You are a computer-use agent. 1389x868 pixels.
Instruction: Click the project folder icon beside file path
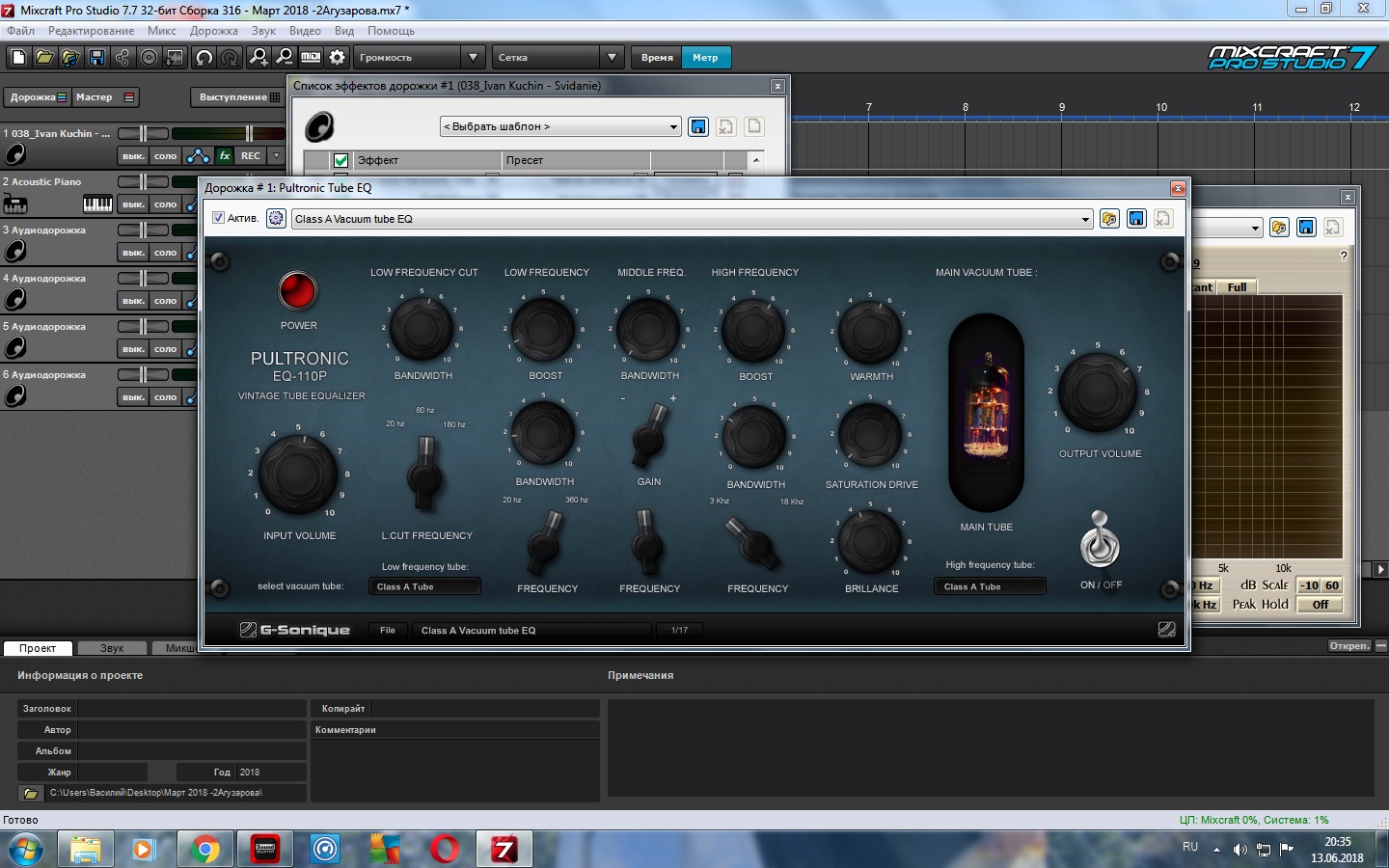[x=31, y=793]
